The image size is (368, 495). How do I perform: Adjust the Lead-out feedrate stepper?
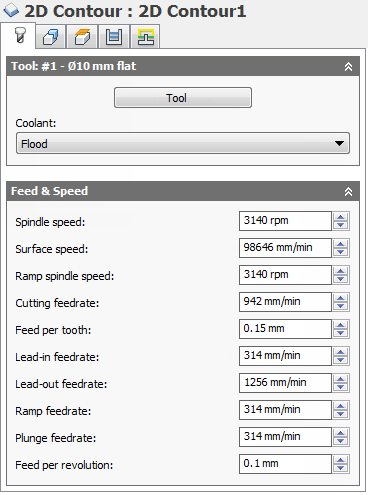[341, 383]
